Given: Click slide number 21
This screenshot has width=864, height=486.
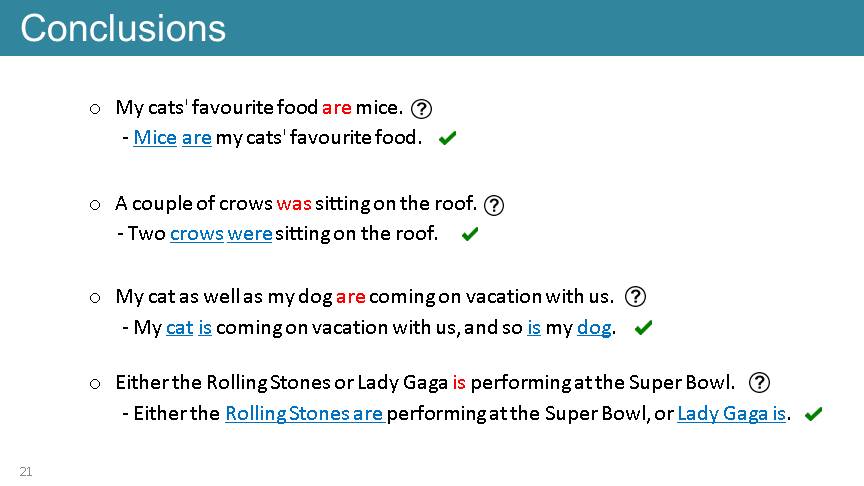Looking at the screenshot, I should pos(26,472).
